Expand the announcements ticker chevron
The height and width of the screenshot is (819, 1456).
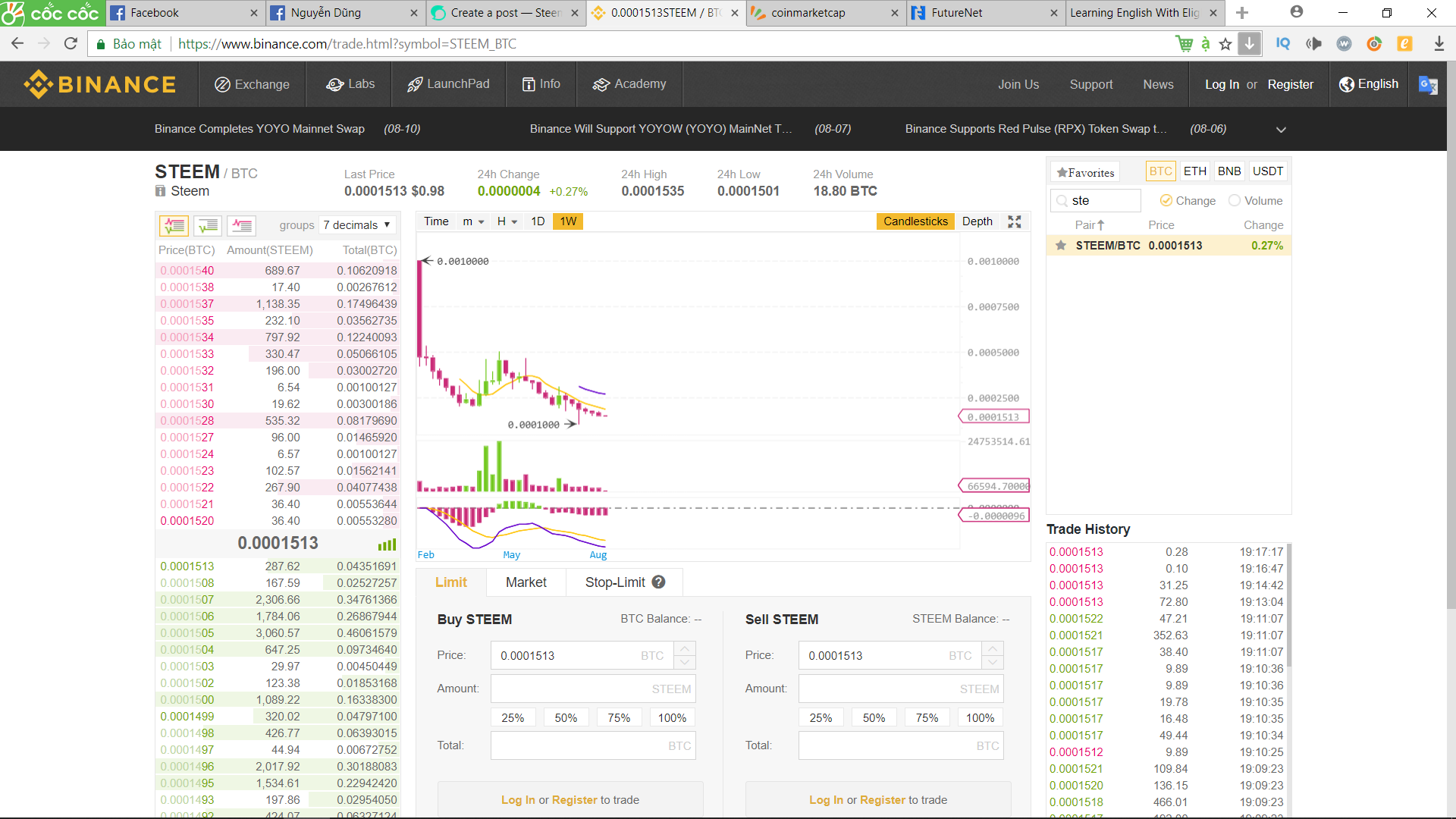1281,130
